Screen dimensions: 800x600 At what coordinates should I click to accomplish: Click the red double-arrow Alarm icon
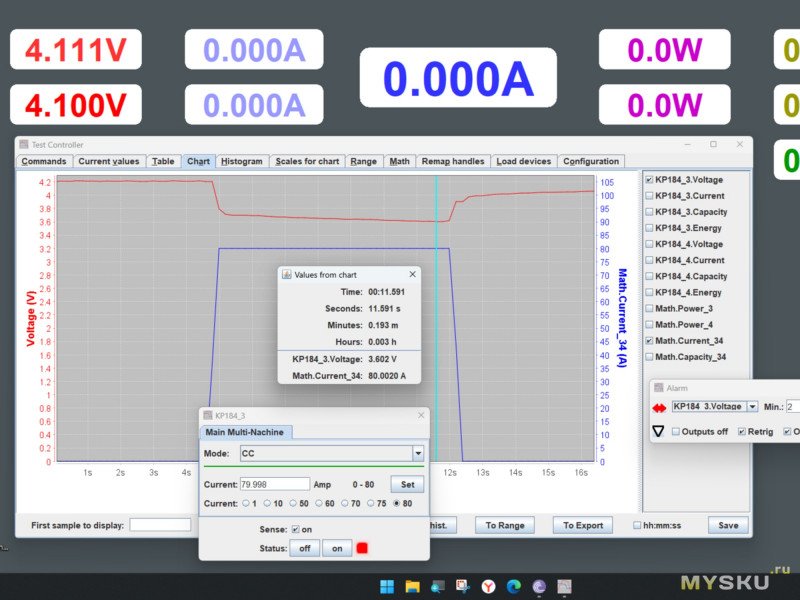tap(658, 407)
